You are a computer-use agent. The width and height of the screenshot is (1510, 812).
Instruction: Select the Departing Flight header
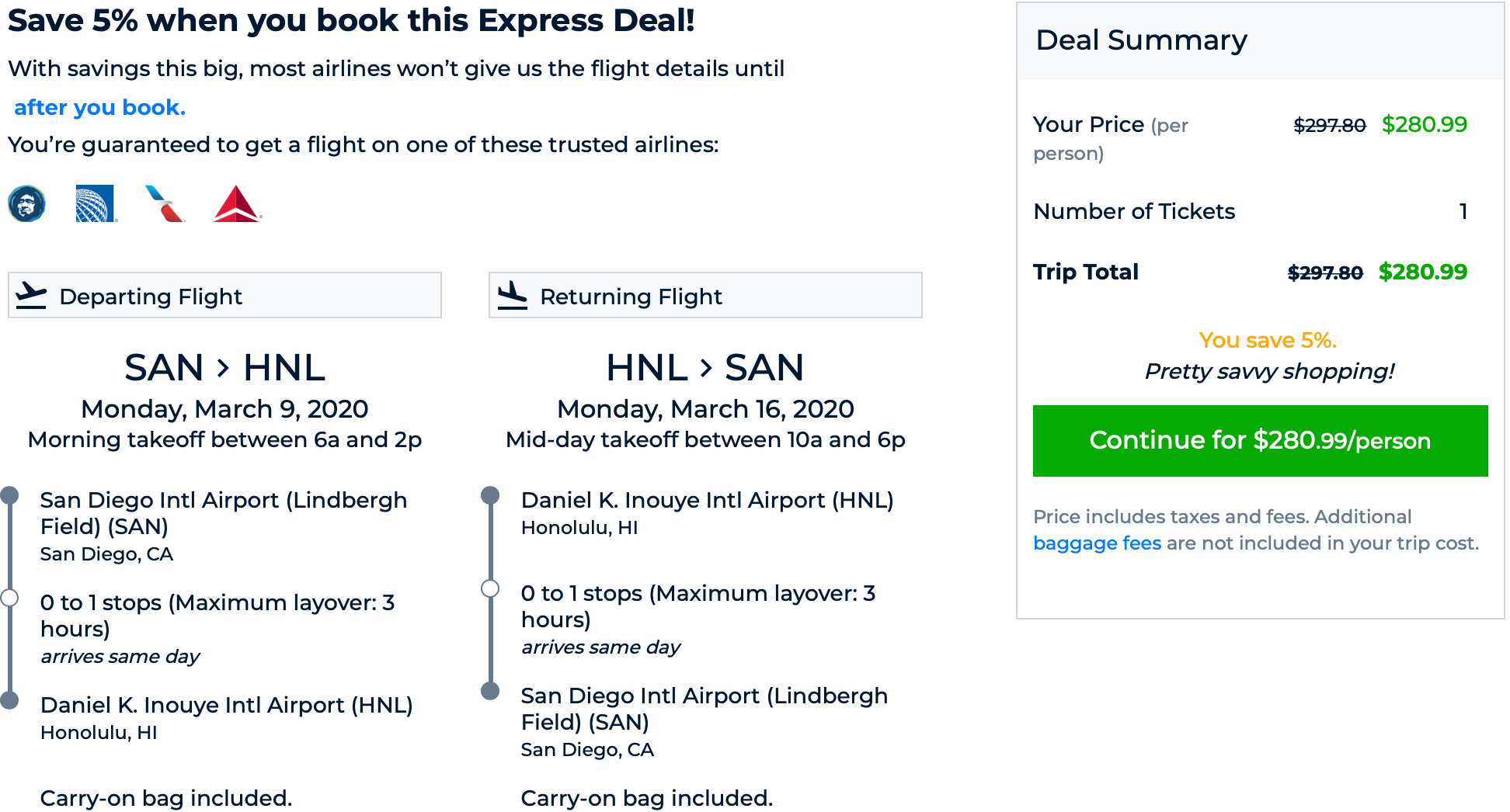pyautogui.click(x=224, y=296)
